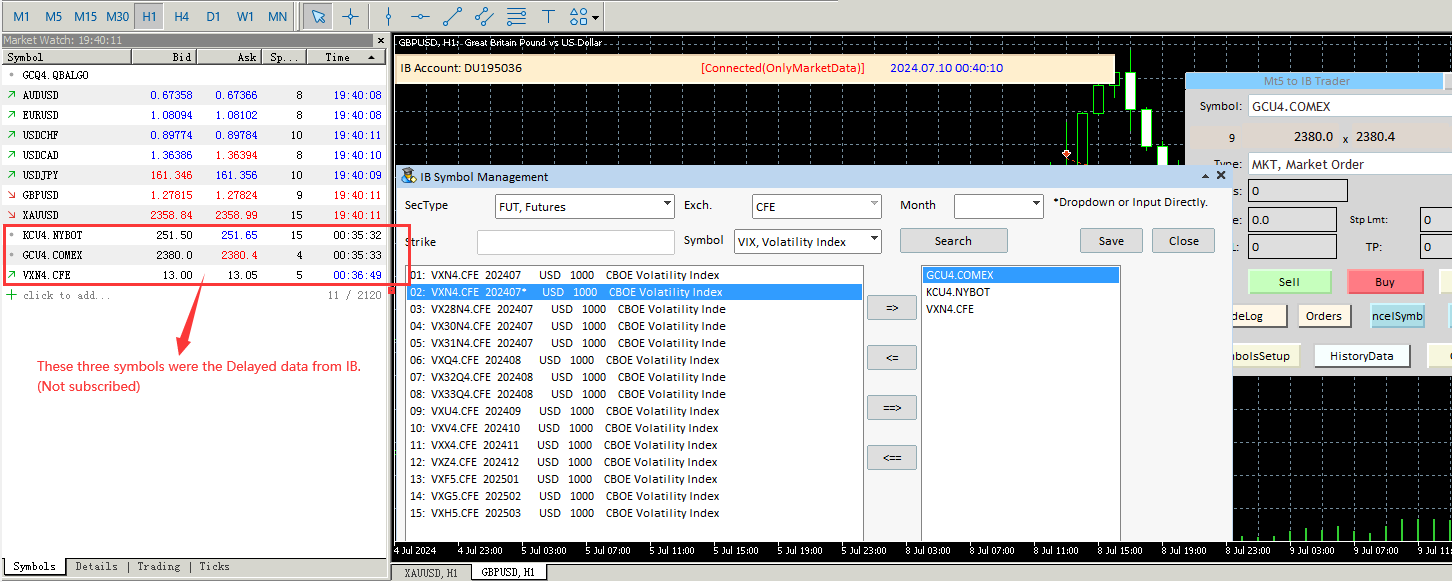
Task: Select result 15: VXH5.CFE 202503
Action: click(635, 513)
